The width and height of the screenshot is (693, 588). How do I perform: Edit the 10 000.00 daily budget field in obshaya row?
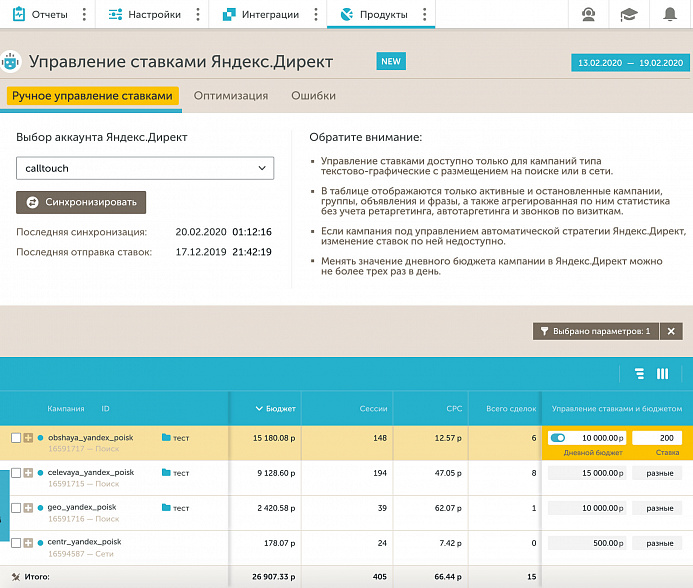tap(586, 438)
